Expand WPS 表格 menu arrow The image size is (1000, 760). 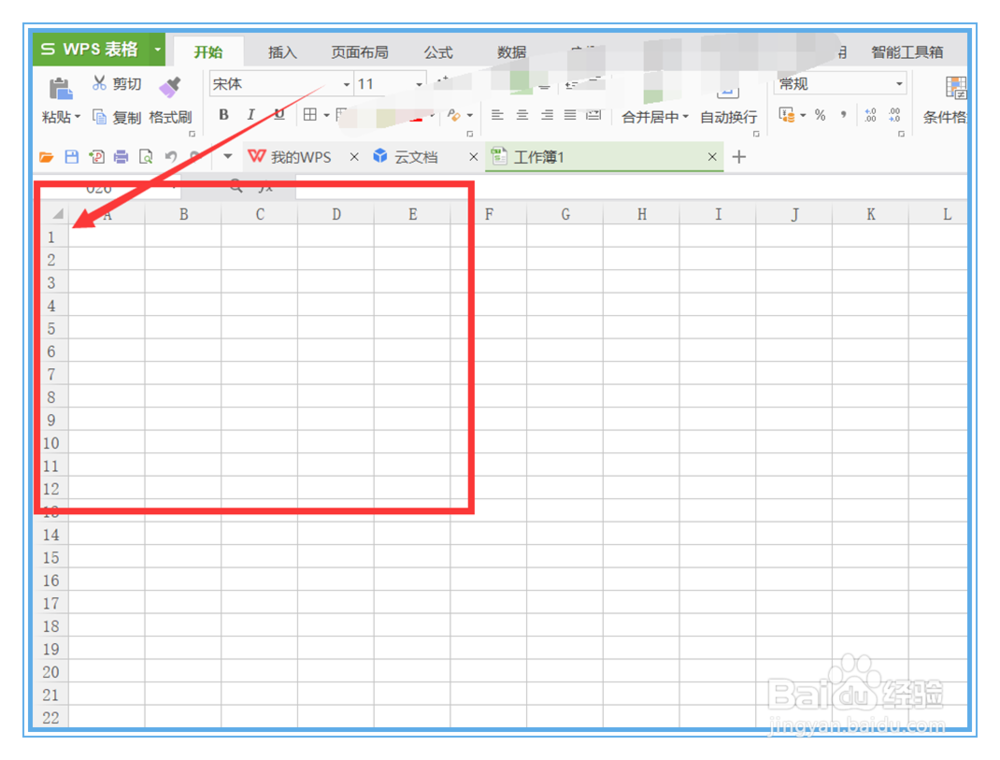(157, 49)
